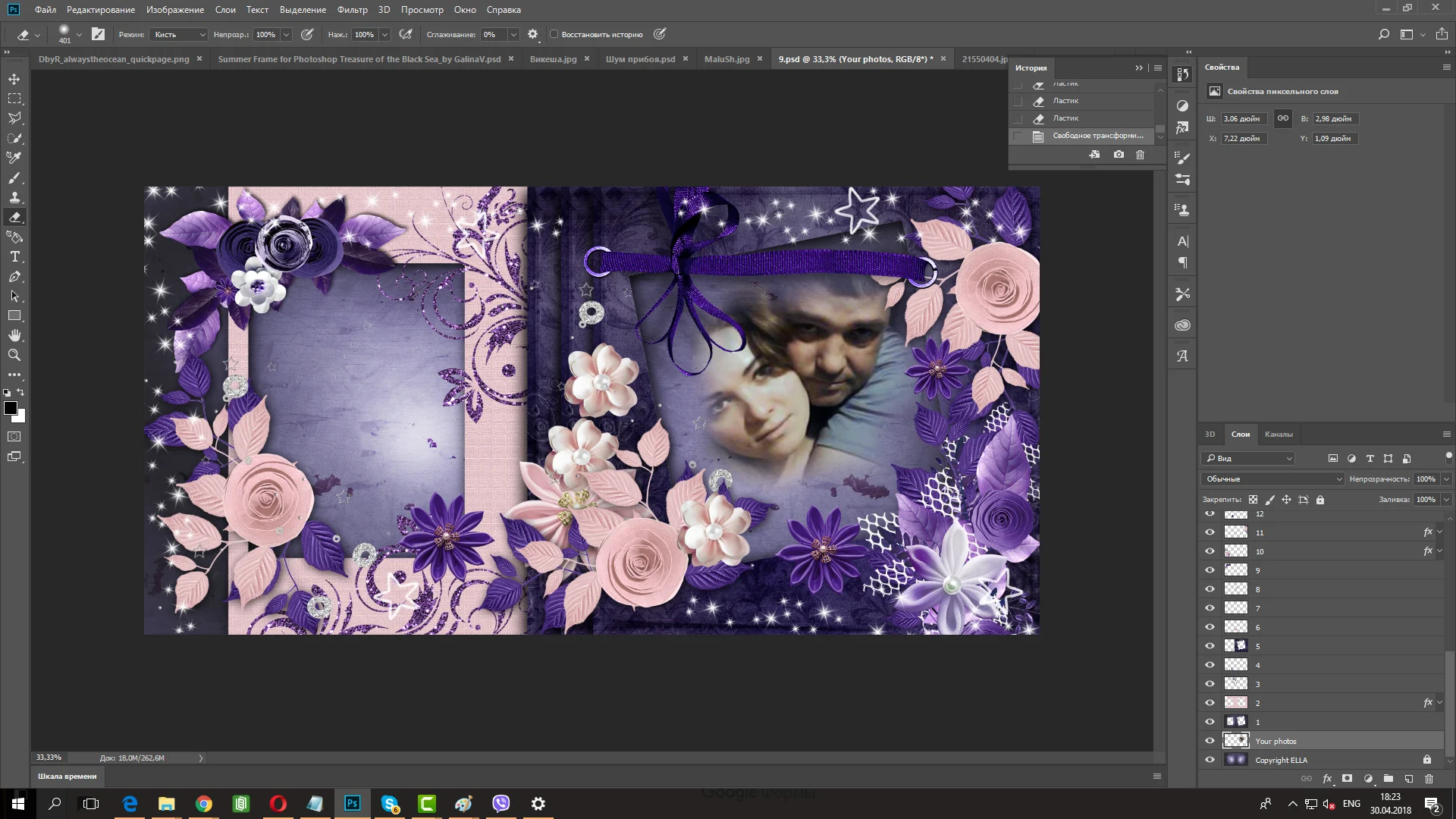The height and width of the screenshot is (819, 1456).
Task: Switch to the Channels tab
Action: [x=1278, y=435]
